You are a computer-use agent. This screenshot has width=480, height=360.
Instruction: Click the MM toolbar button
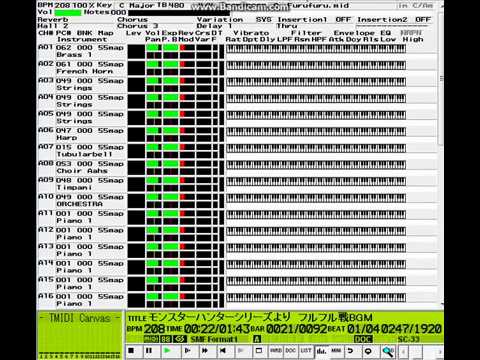[x=336, y=351]
